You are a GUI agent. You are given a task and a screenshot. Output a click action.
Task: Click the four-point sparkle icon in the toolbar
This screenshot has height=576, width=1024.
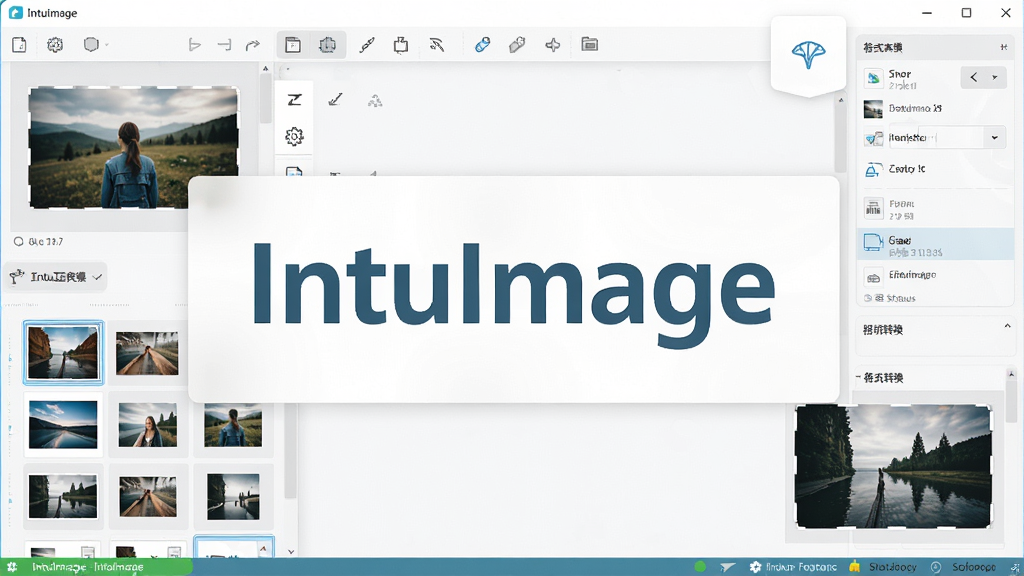552,44
